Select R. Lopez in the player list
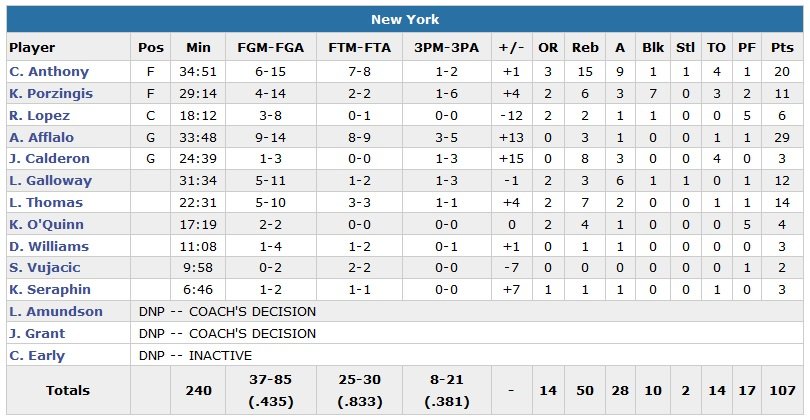This screenshot has width=810, height=420. click(40, 116)
